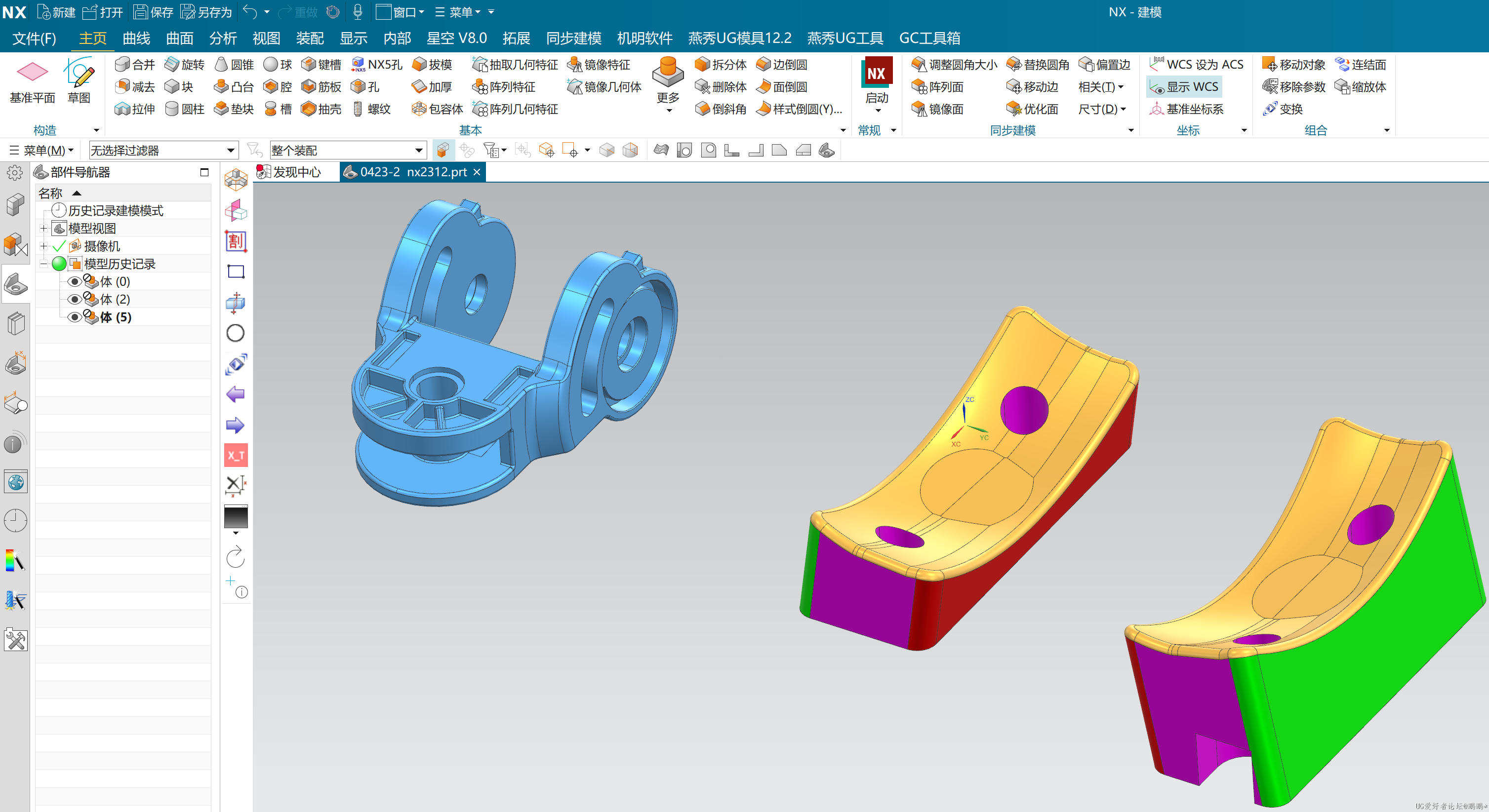Viewport: 1489px width, 812px height.
Task: Expand the 更多 more features dropdown
Action: [668, 85]
